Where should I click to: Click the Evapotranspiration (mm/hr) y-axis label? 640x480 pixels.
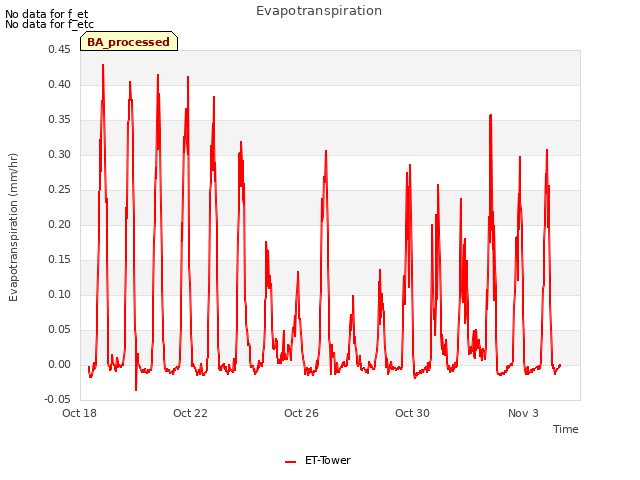[13, 227]
